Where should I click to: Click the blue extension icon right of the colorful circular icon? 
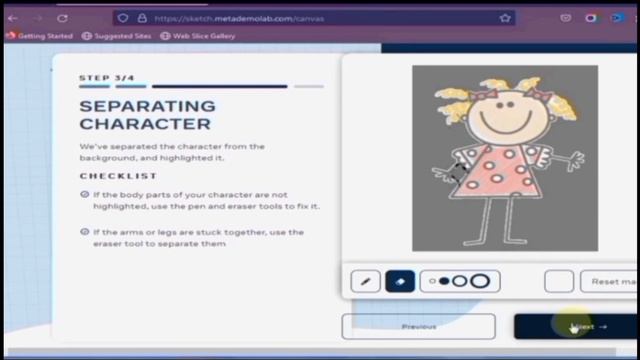click(x=618, y=18)
